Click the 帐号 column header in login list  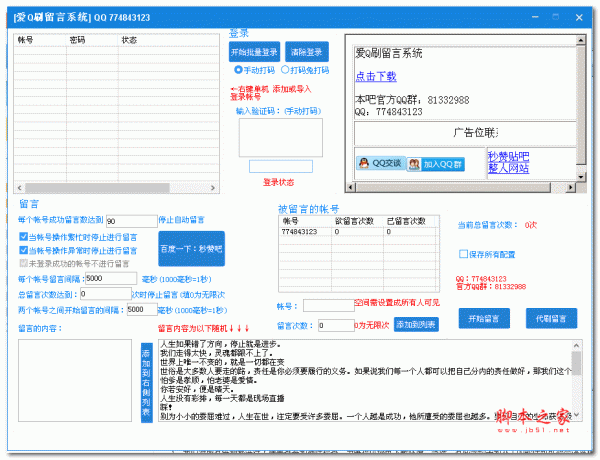40,40
